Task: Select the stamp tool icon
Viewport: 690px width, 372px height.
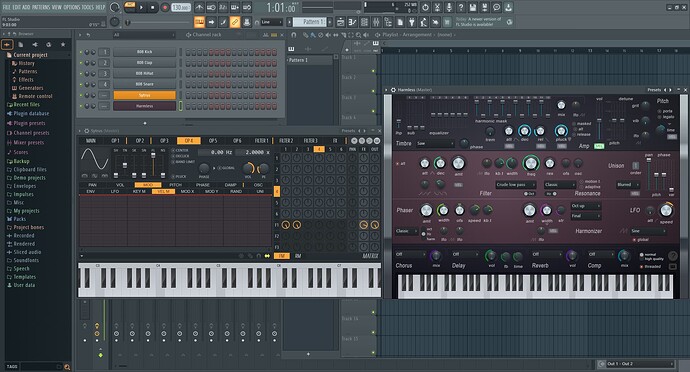Action: click(247, 22)
